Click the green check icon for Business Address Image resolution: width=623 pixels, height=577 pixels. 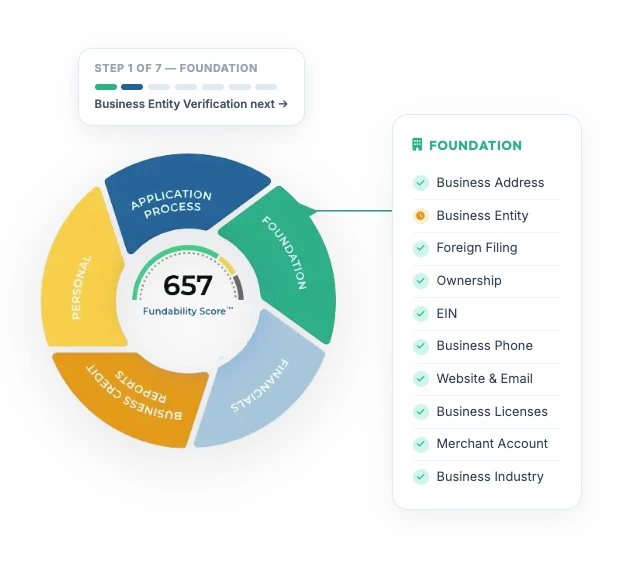421,183
